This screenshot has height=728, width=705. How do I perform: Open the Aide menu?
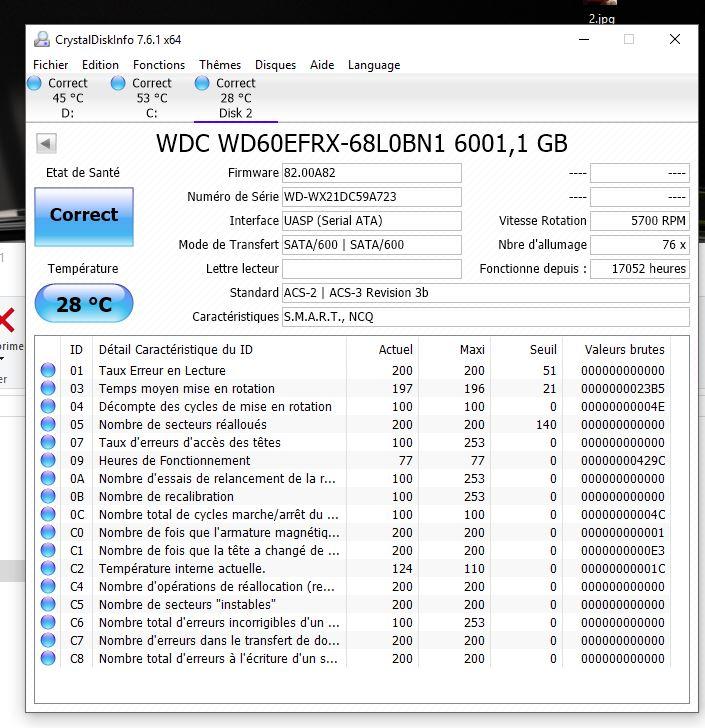click(x=322, y=65)
